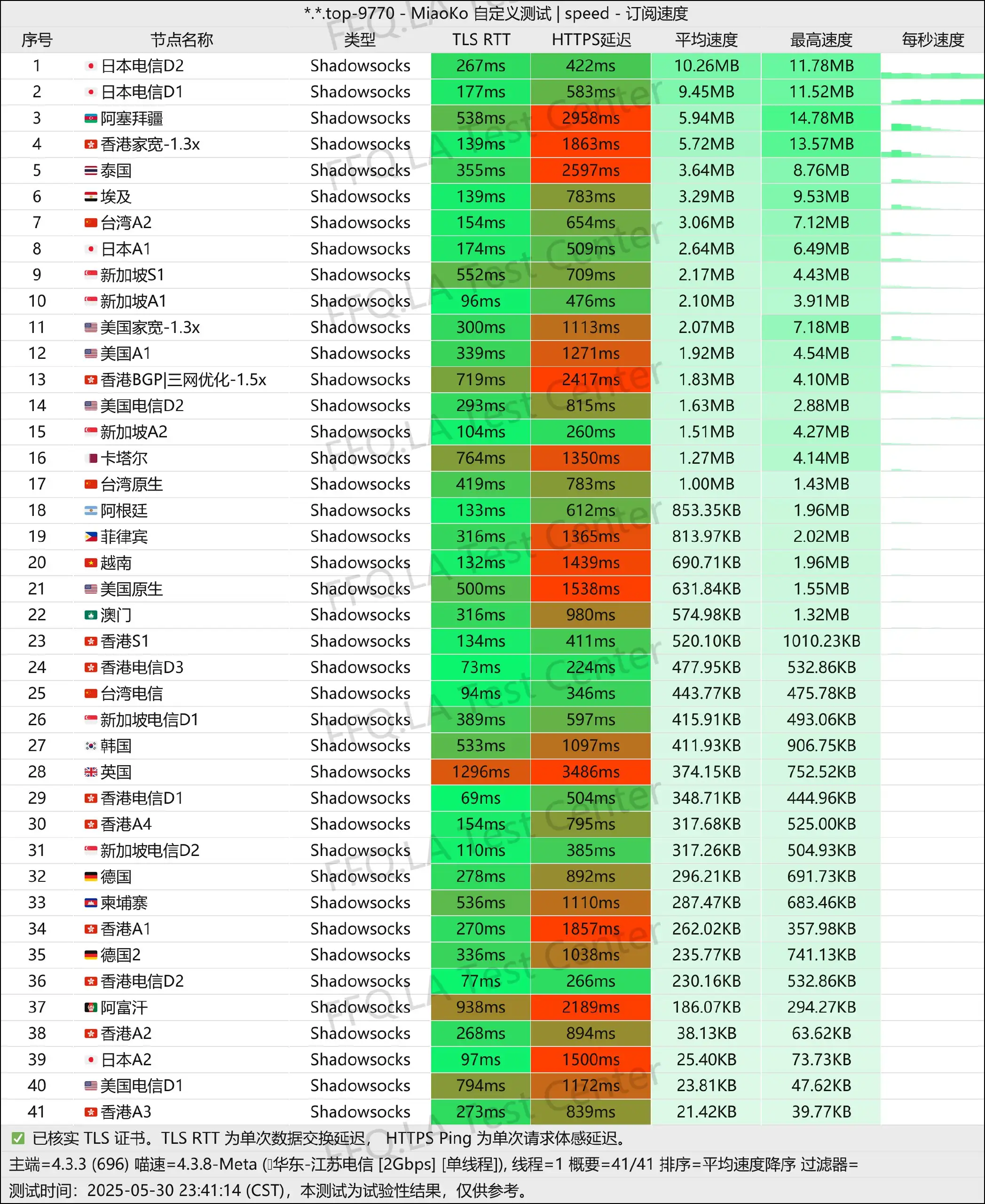Click the 平均速度 column header
The image size is (985, 1204).
click(706, 40)
